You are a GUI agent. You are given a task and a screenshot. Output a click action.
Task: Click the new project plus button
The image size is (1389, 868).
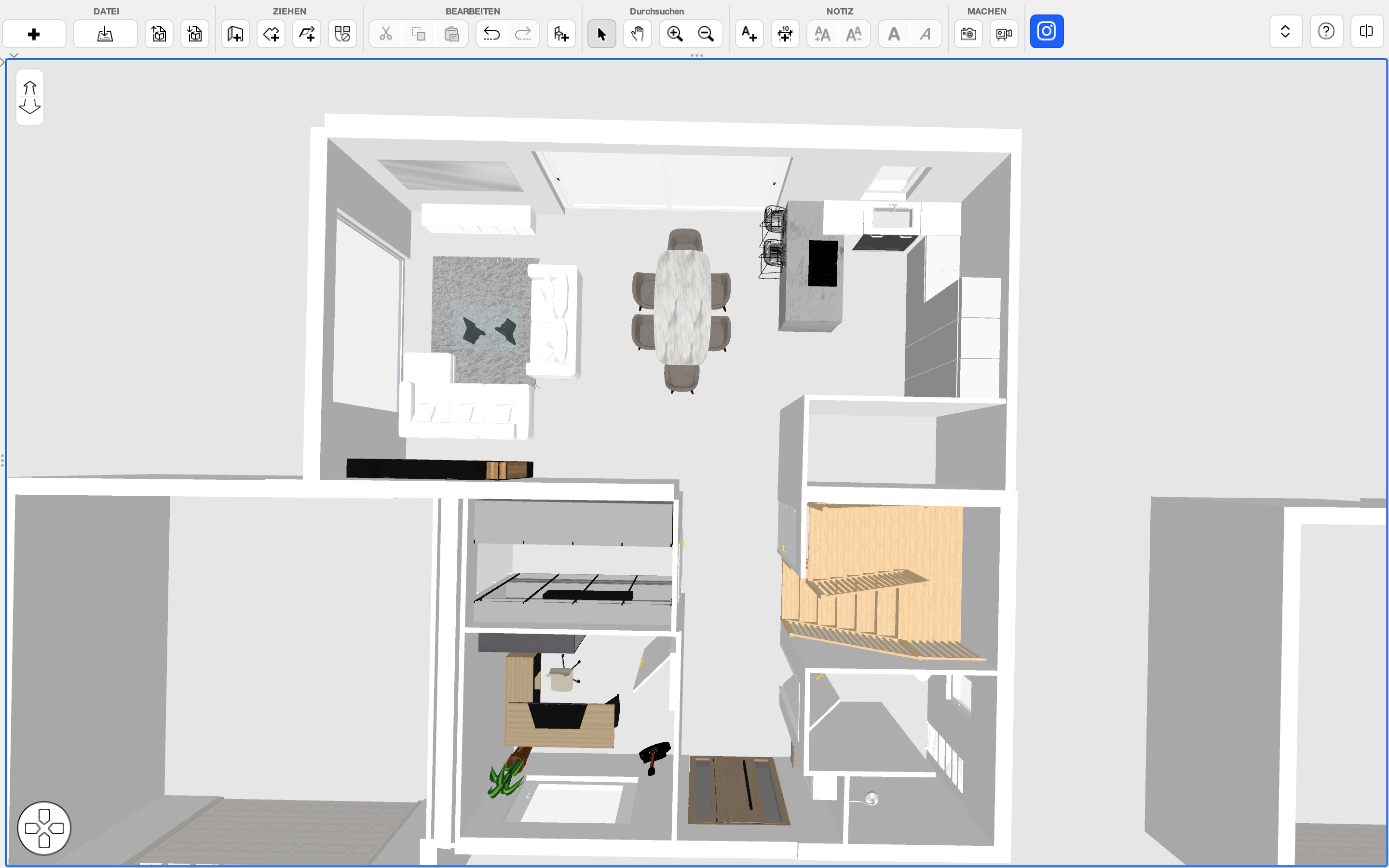coord(34,34)
